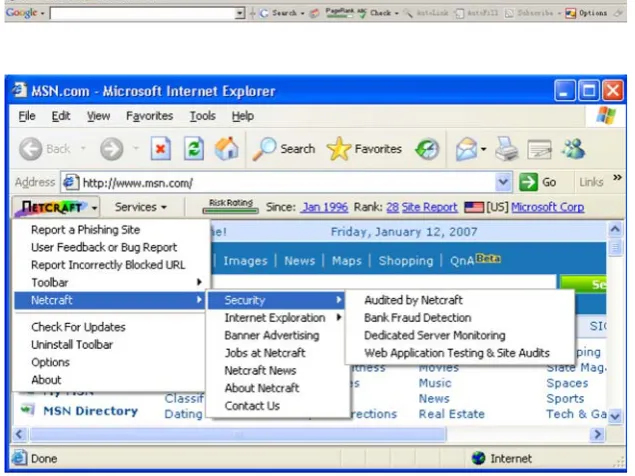Click the IE title bar icon
The image size is (635, 476).
19,90
